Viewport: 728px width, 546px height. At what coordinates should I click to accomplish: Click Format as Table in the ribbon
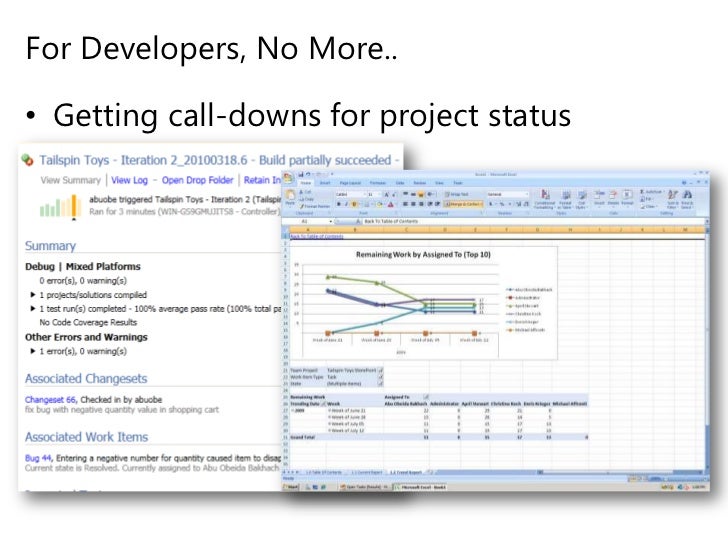click(566, 199)
